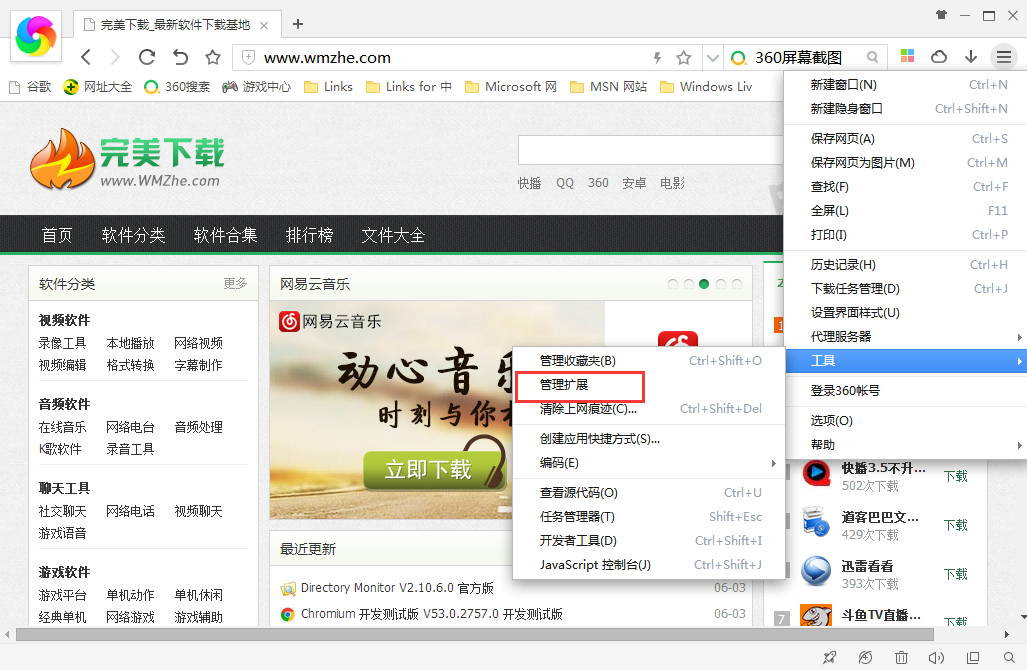
Task: Expand the address bar dropdown arrow
Action: coord(713,58)
